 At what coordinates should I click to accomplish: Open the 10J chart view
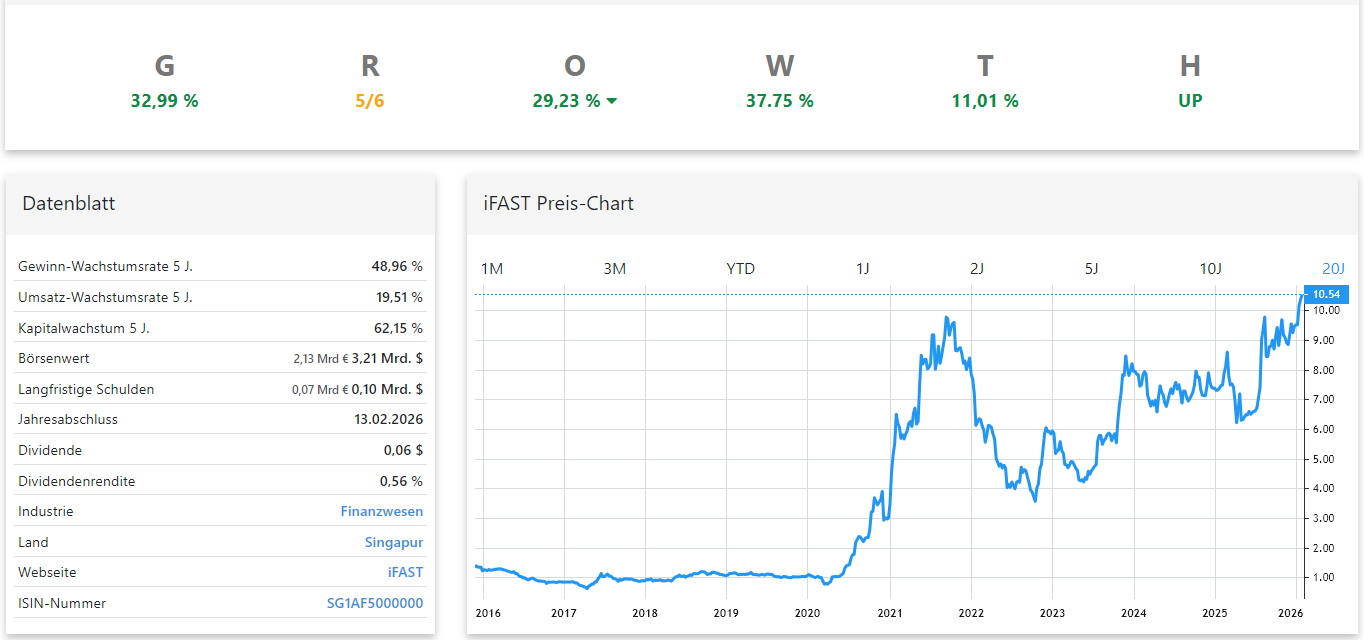(x=1212, y=268)
